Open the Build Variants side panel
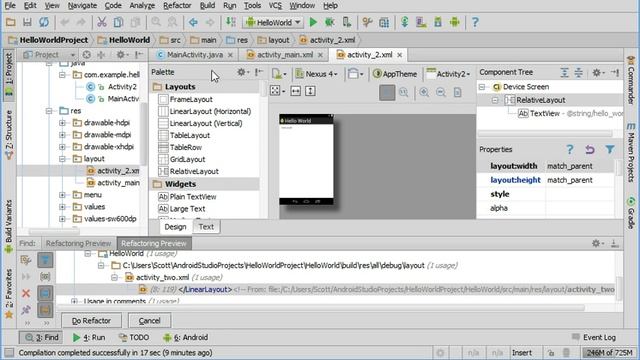Image resolution: width=640 pixels, height=360 pixels. (x=9, y=227)
